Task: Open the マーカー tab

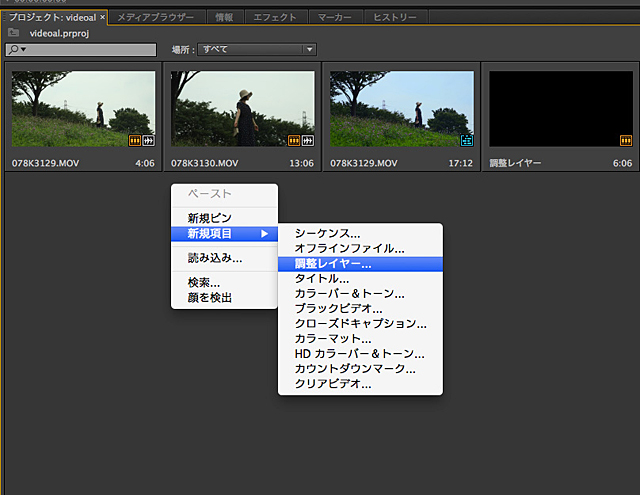Action: click(334, 17)
